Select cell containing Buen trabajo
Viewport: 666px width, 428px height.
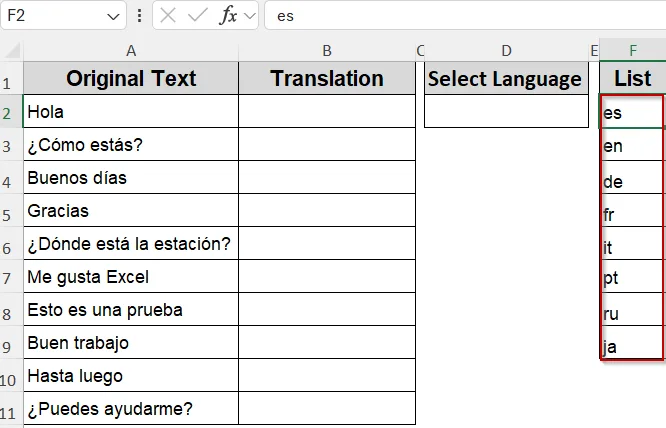131,342
